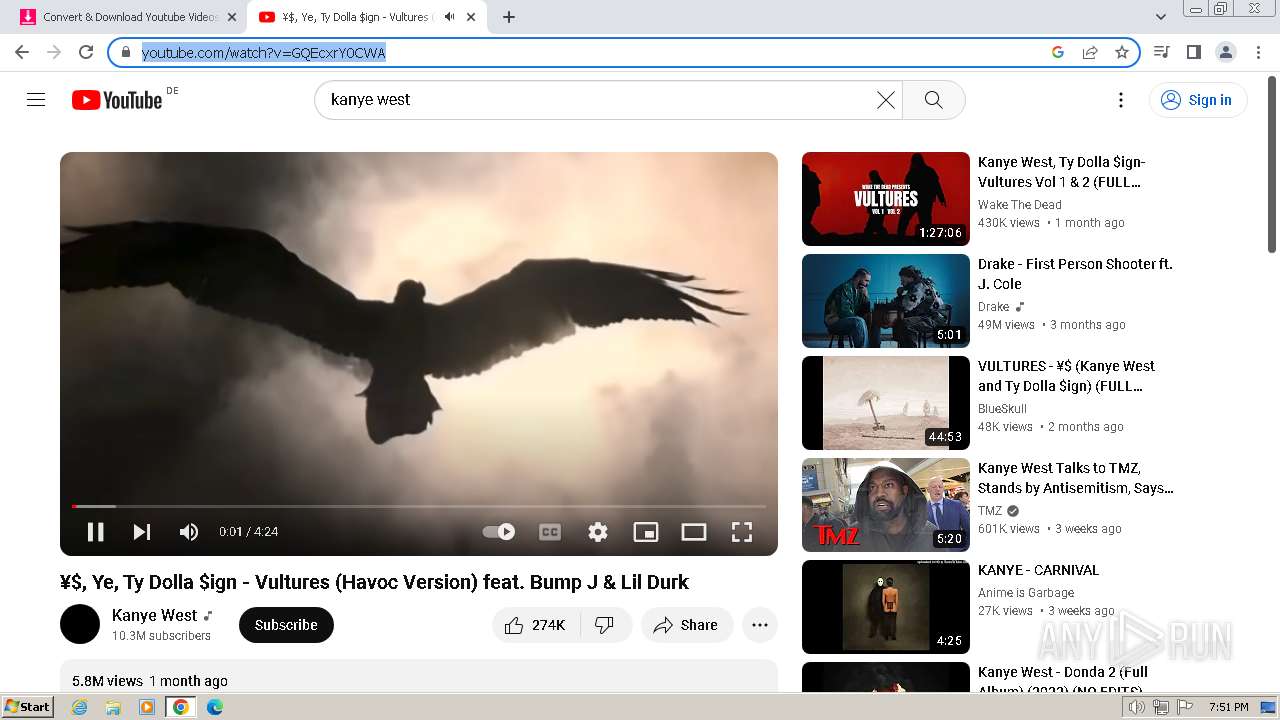Run search with magnifier button

tap(934, 100)
